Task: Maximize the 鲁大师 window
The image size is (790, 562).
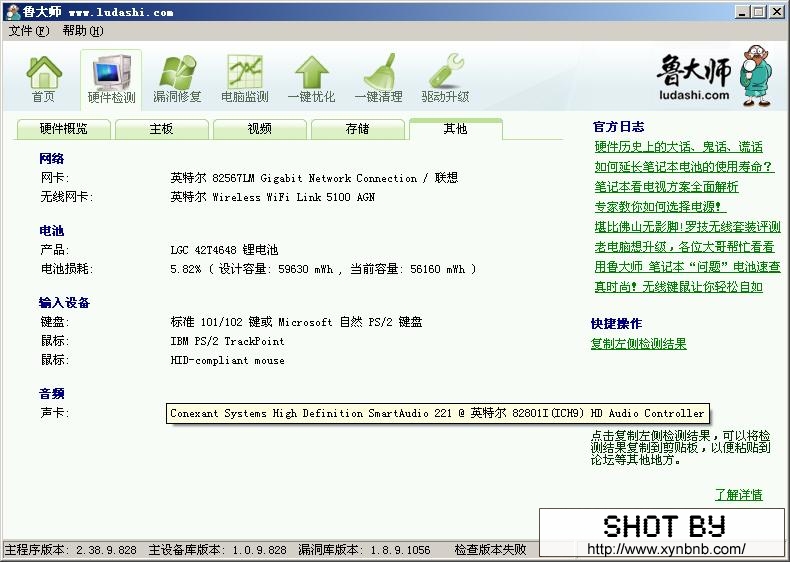Action: pos(759,12)
